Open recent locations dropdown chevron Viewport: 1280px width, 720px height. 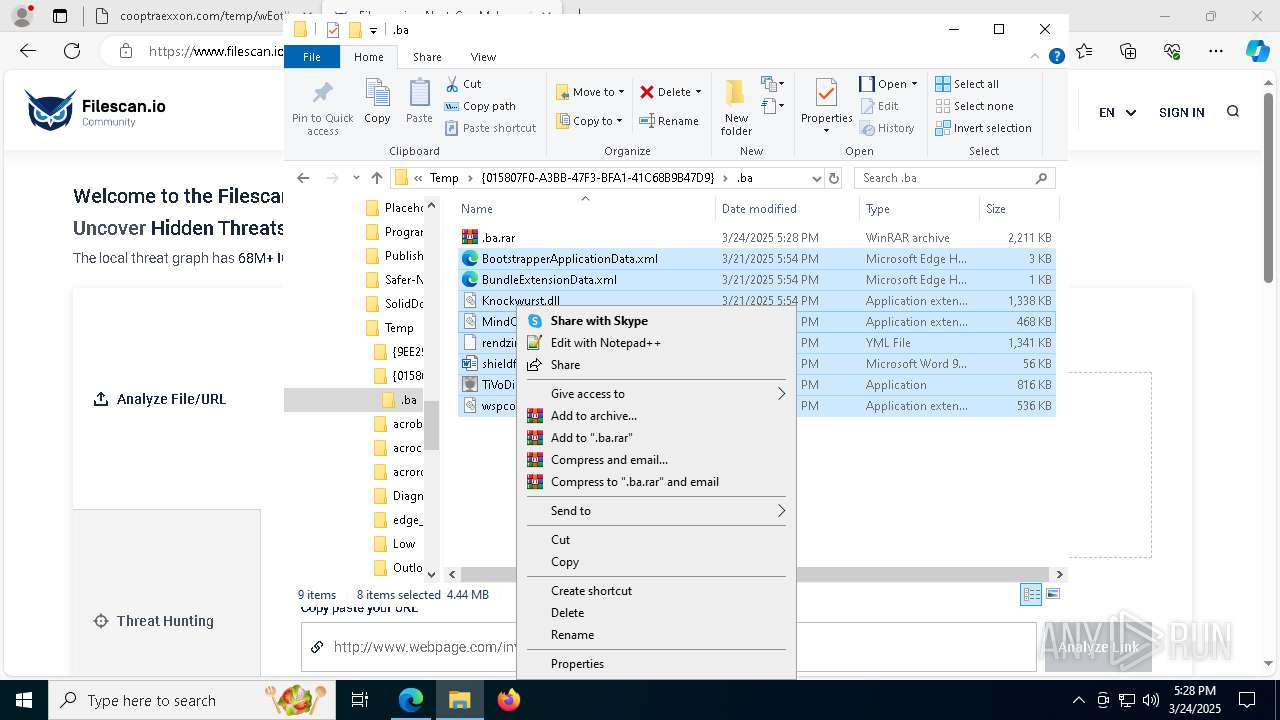[356, 178]
